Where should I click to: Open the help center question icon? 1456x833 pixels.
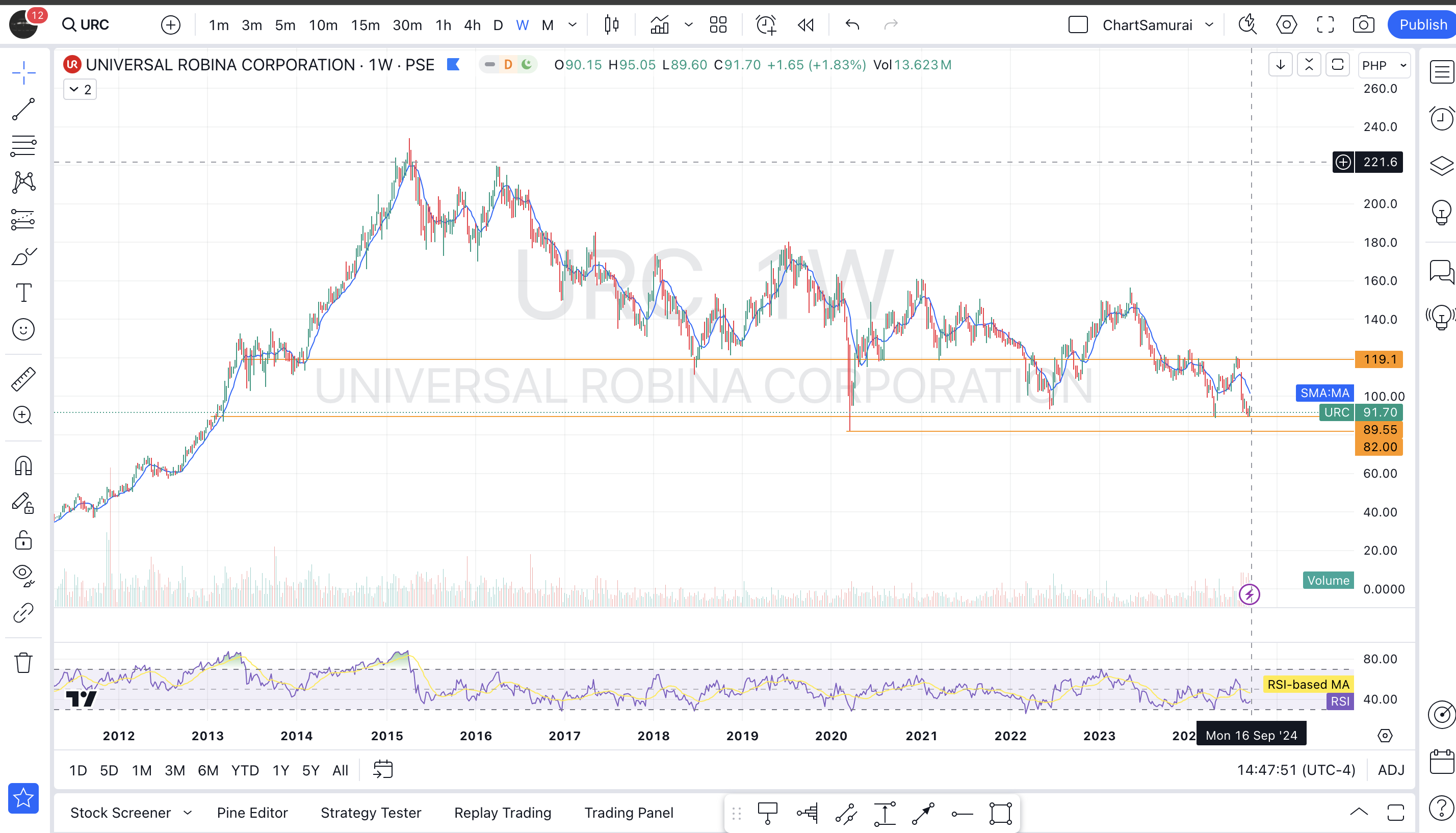[x=1441, y=809]
